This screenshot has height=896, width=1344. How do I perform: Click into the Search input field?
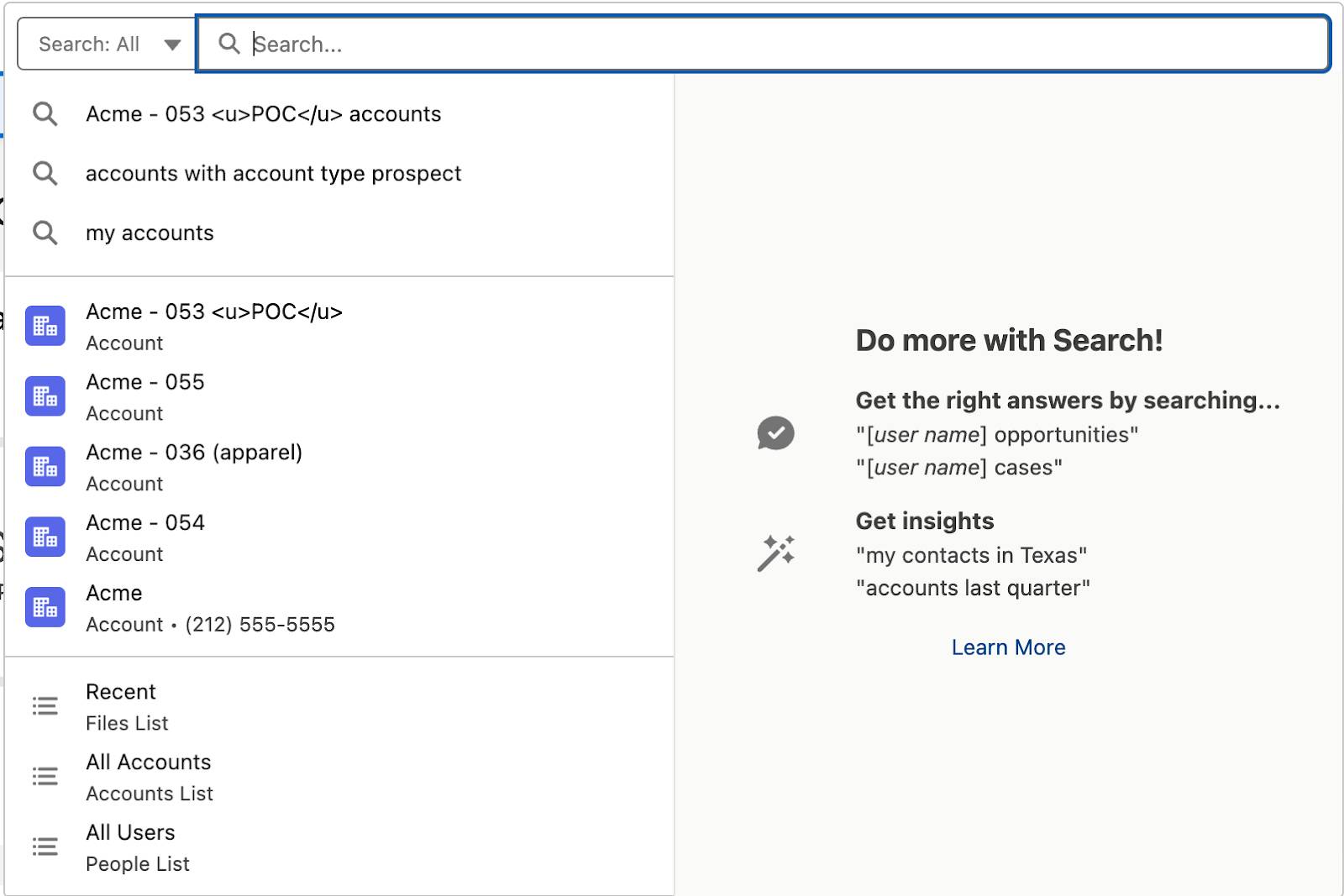pyautogui.click(x=763, y=44)
